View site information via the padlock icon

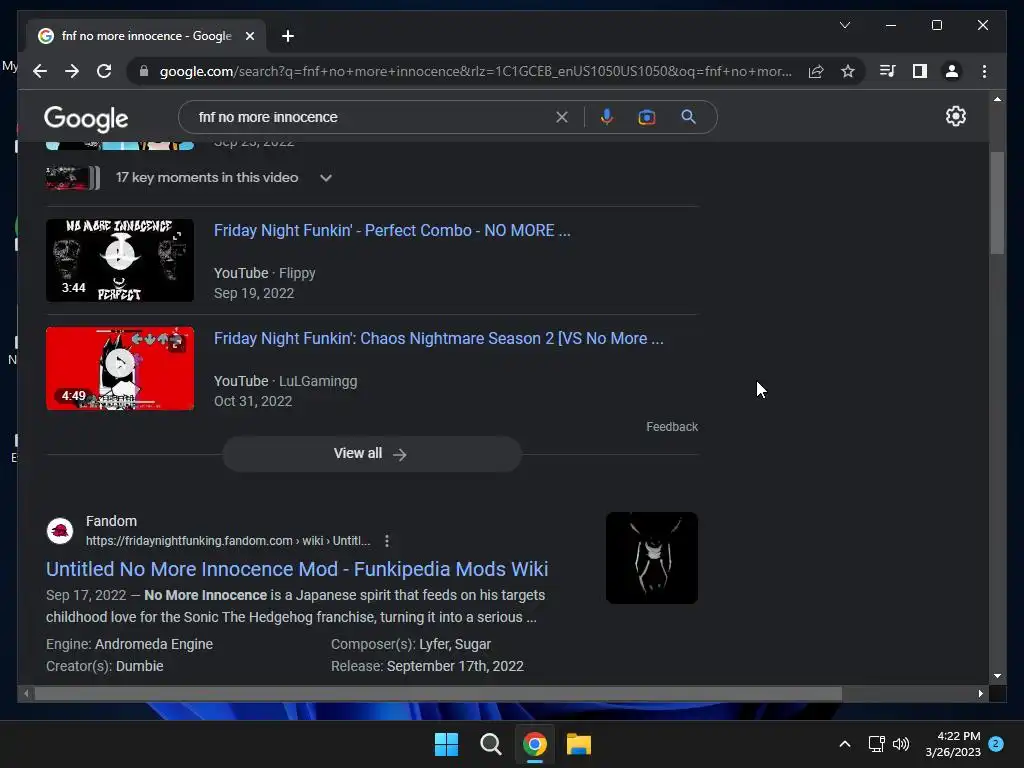click(144, 71)
